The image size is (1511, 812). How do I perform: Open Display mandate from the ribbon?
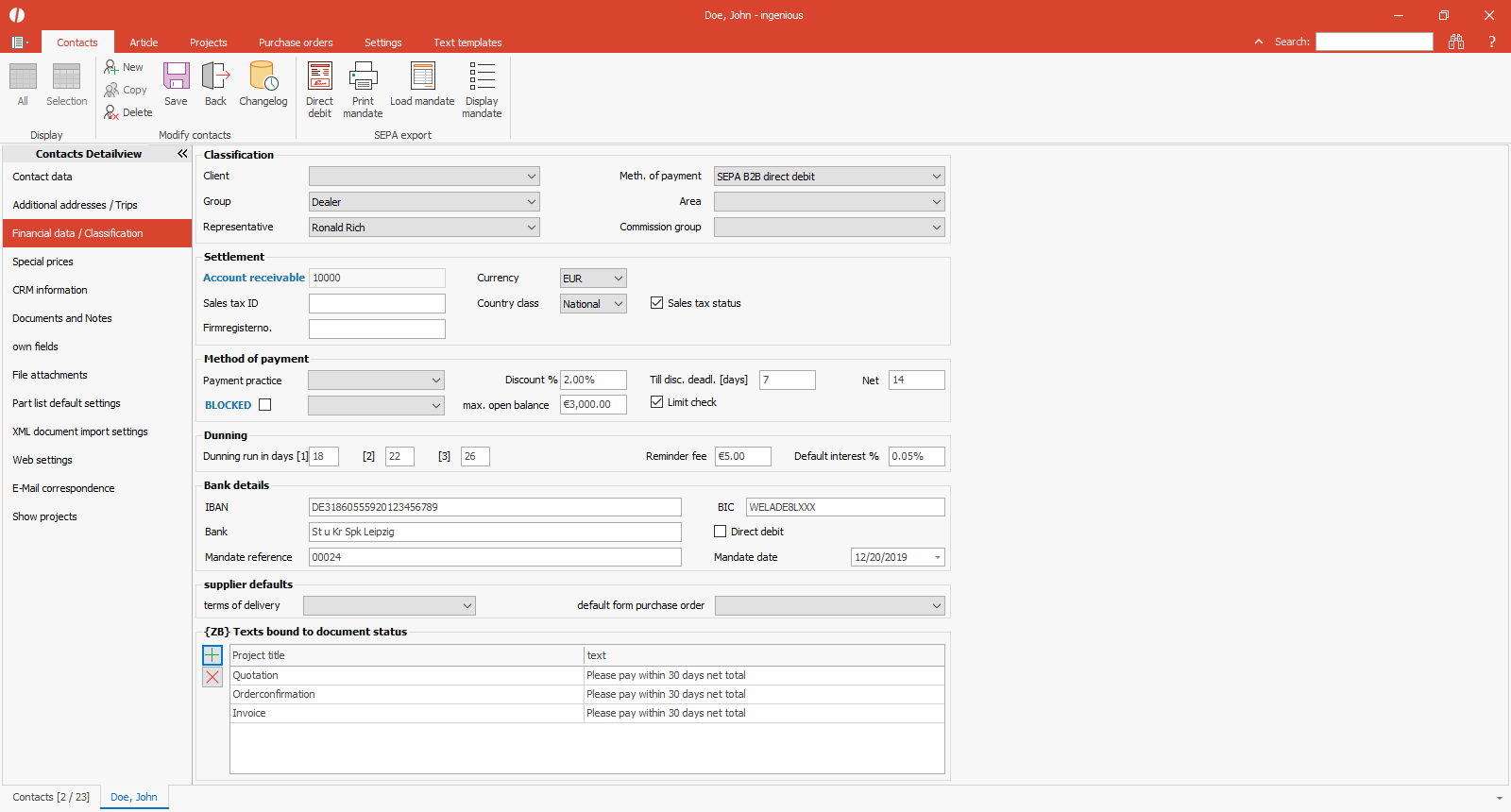[482, 90]
